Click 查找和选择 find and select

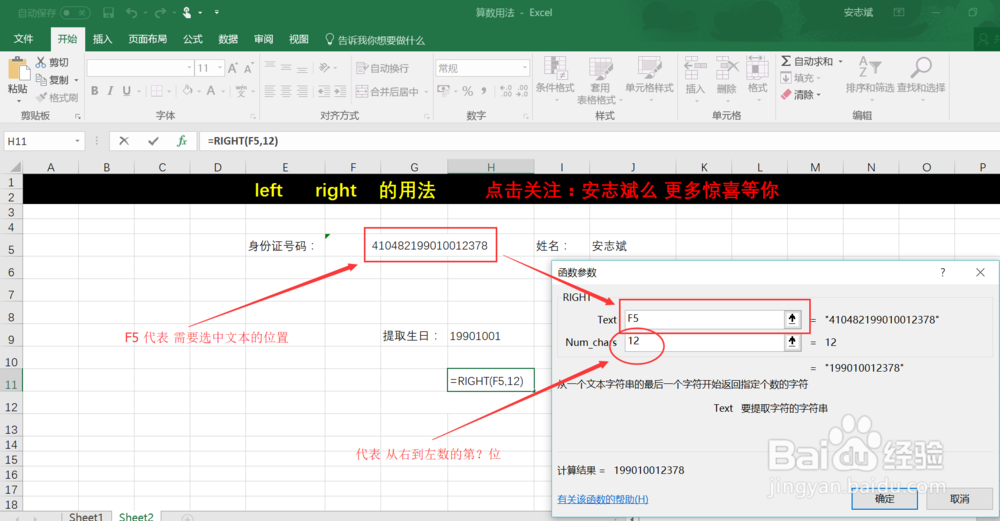coord(921,77)
